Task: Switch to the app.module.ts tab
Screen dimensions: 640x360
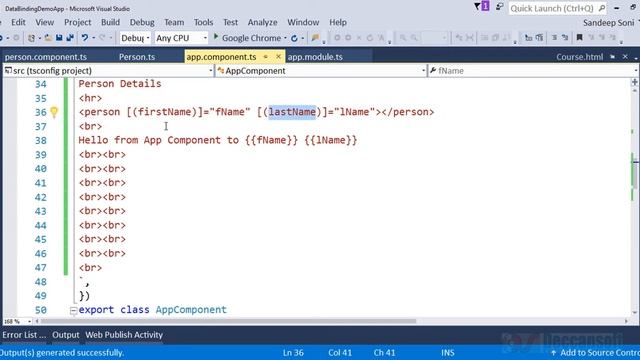Action: point(315,57)
